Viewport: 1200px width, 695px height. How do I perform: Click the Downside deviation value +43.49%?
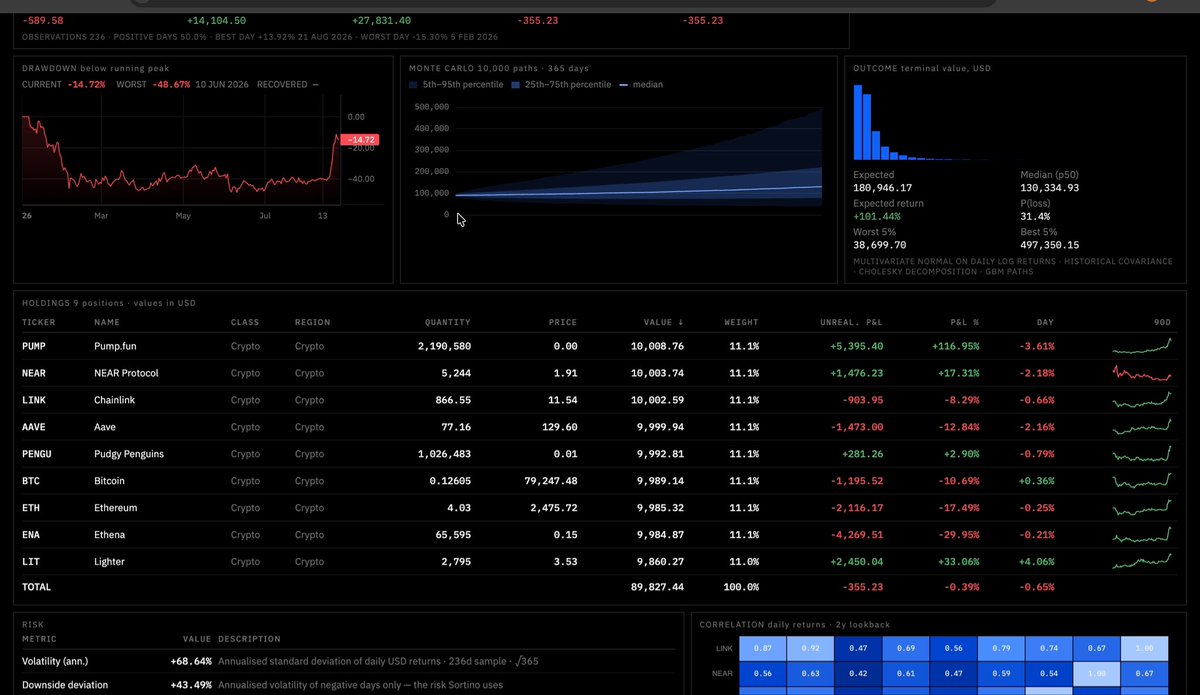pyautogui.click(x=191, y=685)
